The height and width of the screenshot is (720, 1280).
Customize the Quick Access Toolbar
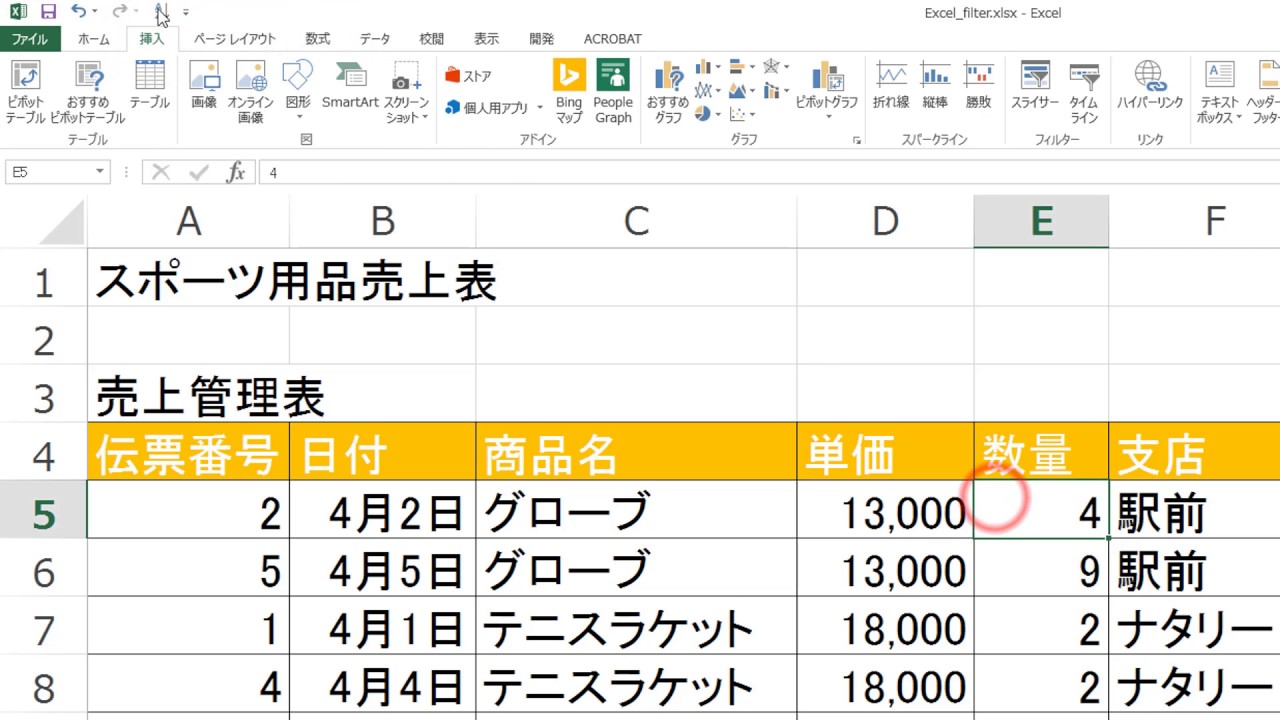(x=186, y=13)
